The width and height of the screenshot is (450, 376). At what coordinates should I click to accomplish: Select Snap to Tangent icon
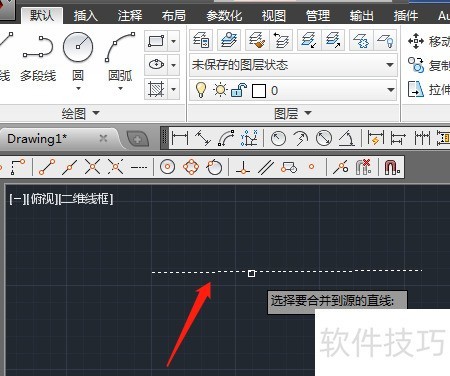pos(214,167)
